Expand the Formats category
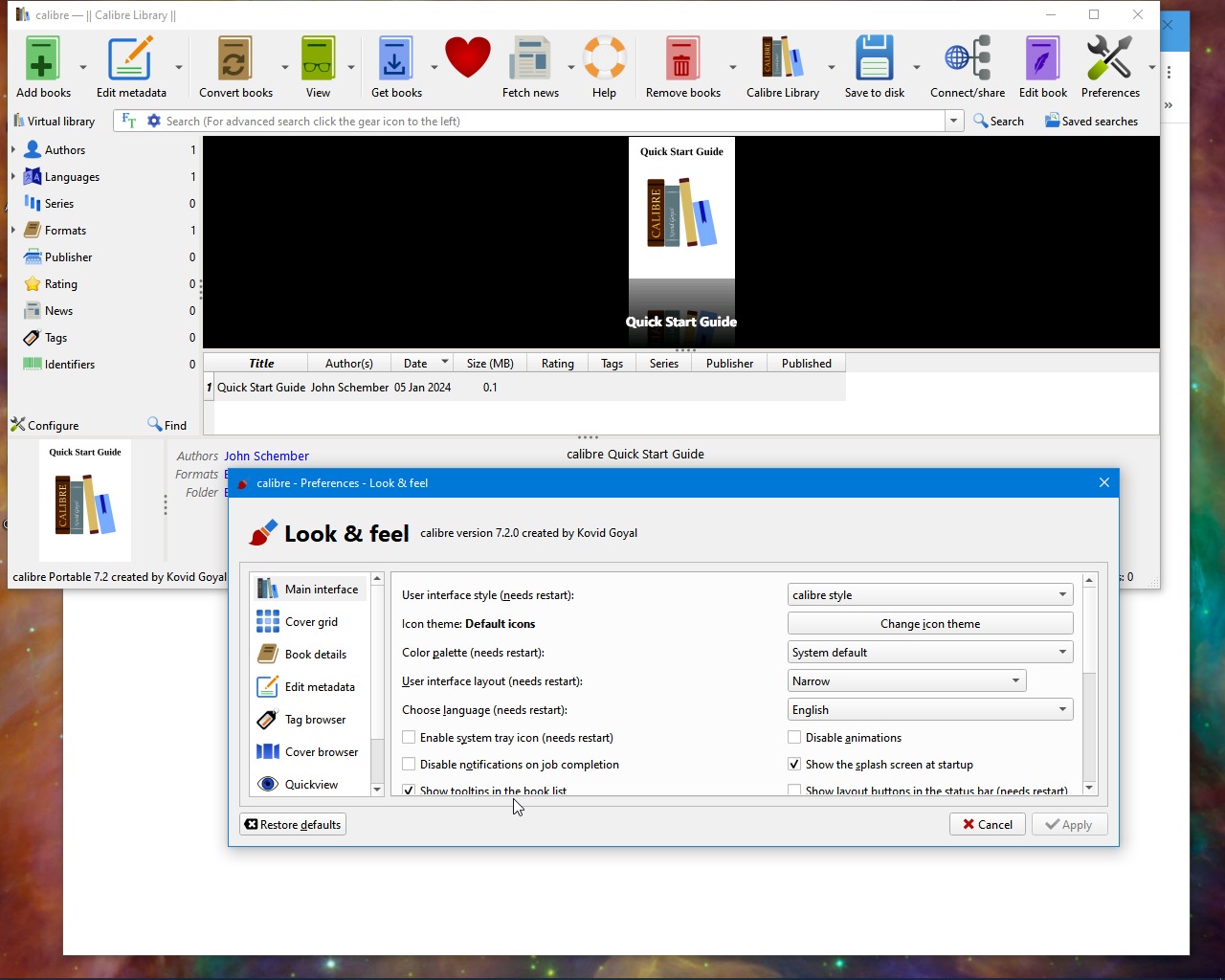Screen dimensions: 1225x980 (x=13, y=231)
